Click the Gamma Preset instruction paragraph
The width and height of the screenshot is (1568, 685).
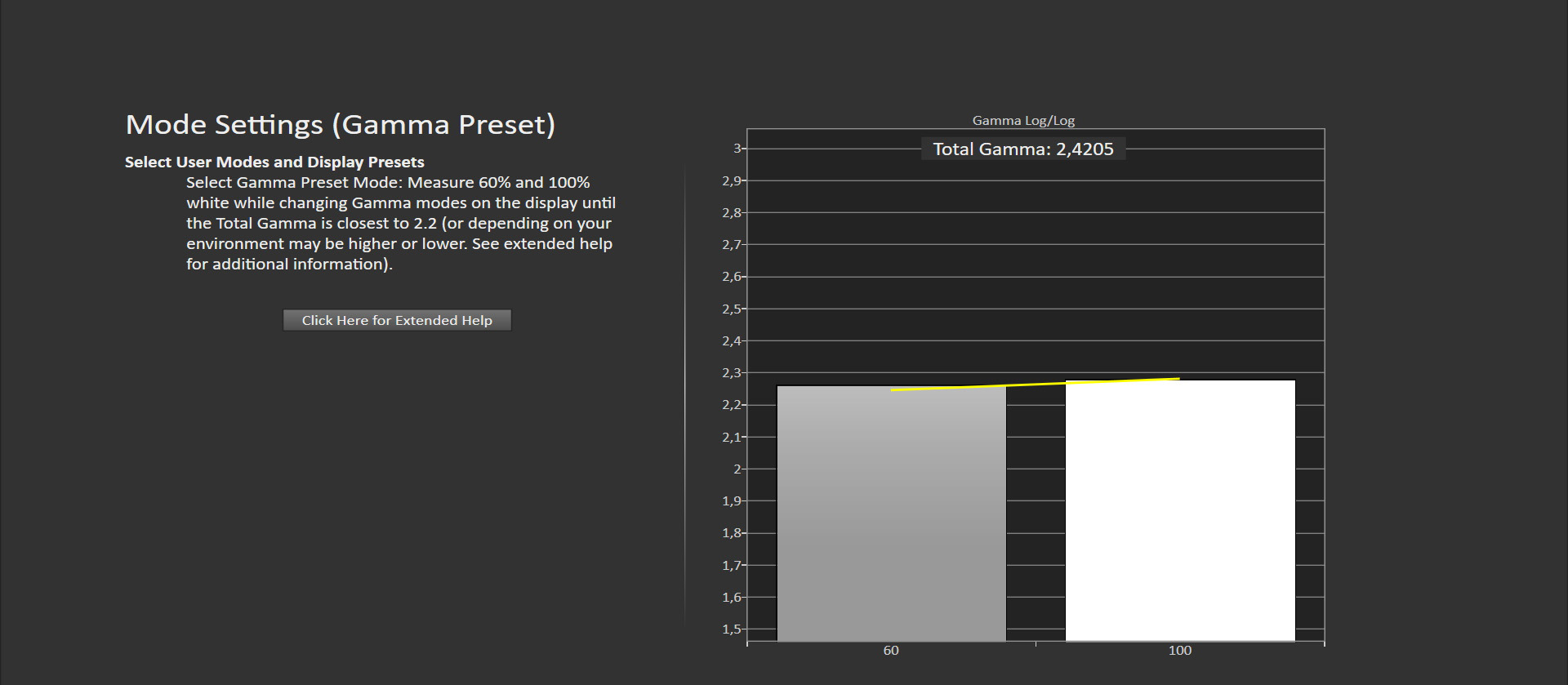point(400,223)
